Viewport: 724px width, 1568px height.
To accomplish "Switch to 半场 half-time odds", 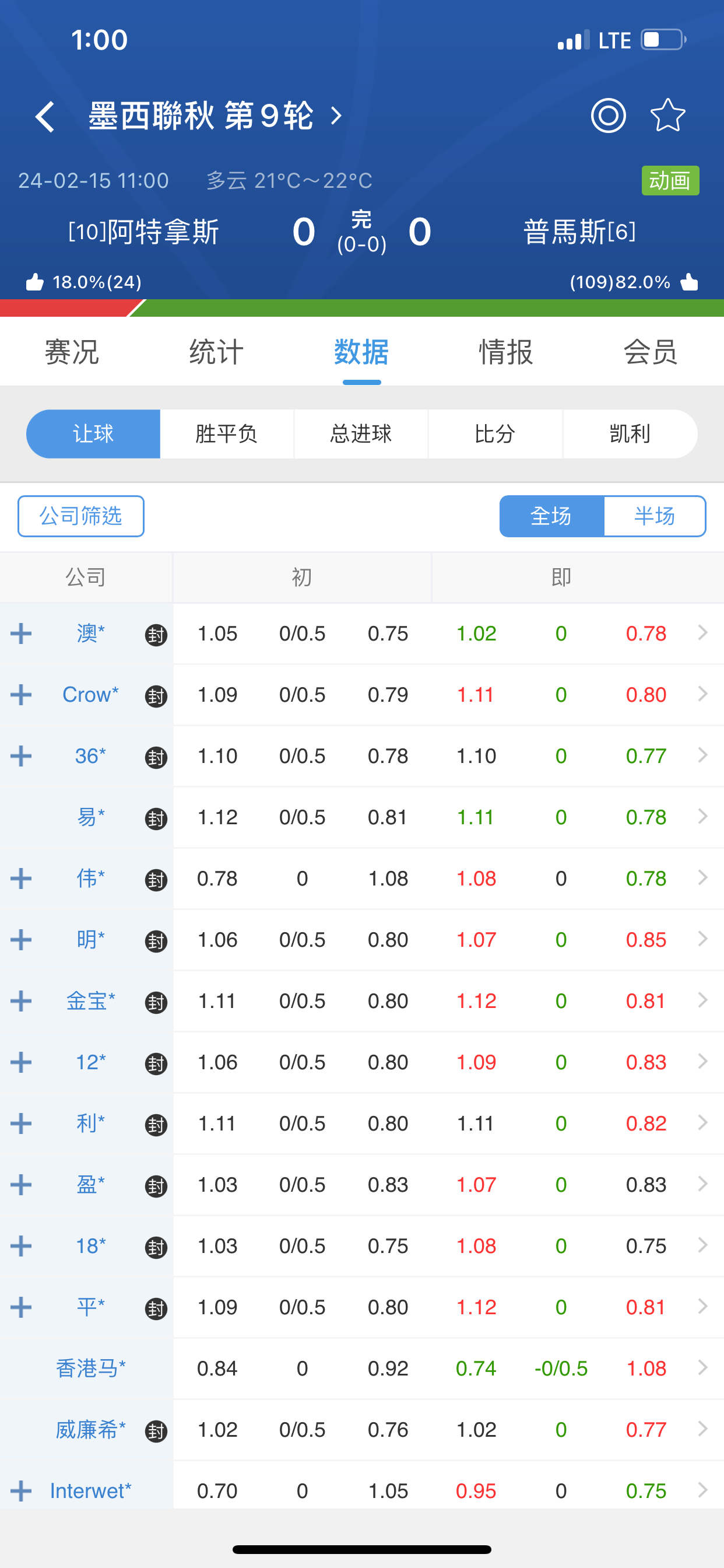I will [x=654, y=516].
